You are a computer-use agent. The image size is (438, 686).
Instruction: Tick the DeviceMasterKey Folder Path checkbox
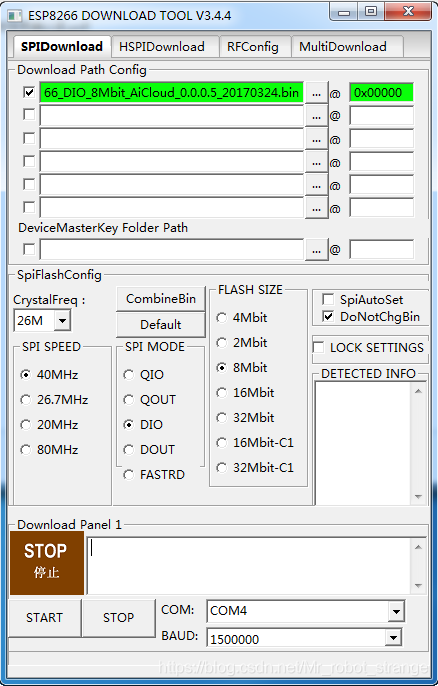click(x=29, y=249)
